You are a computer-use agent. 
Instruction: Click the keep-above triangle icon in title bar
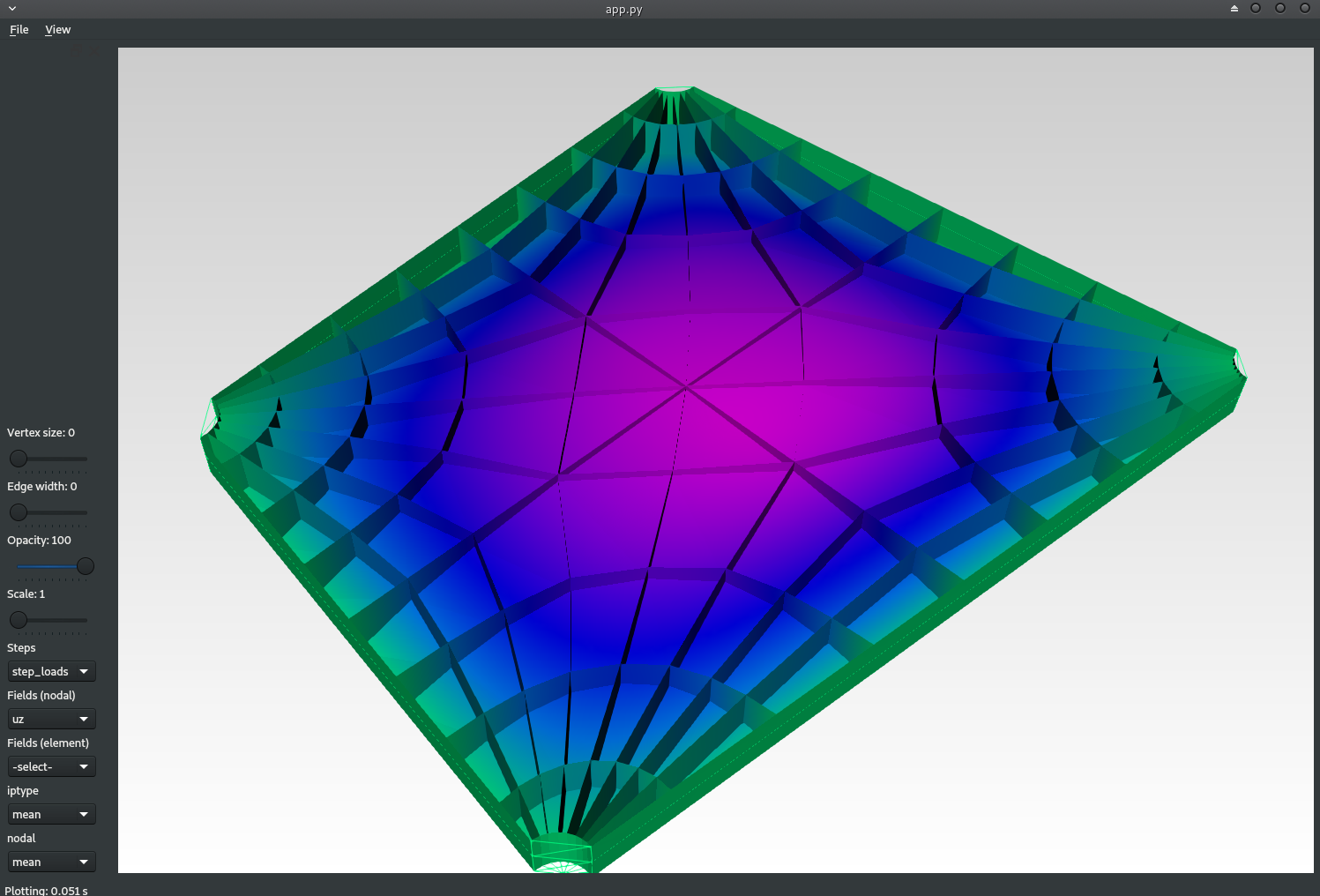pos(1234,9)
